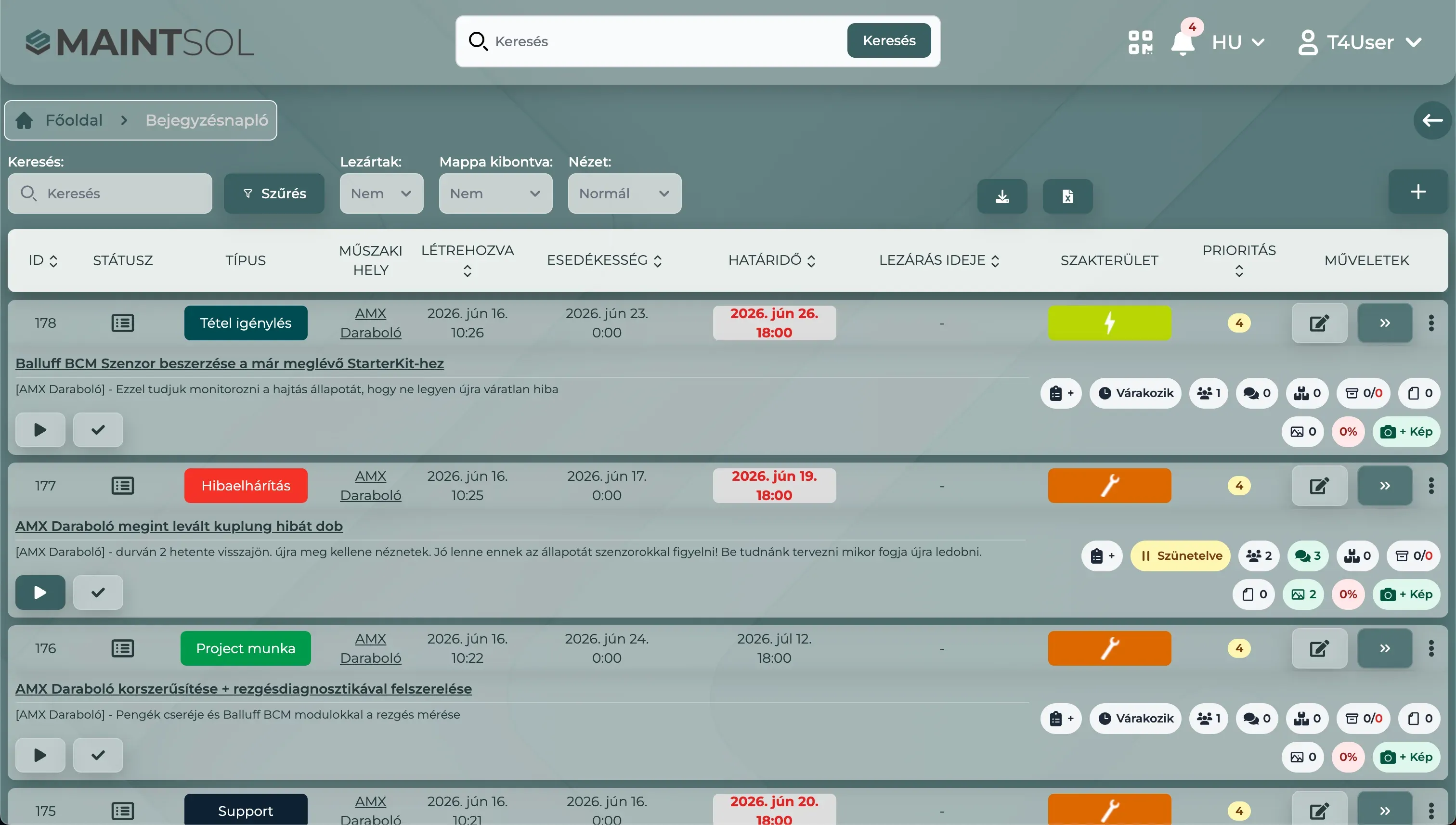Screen dimensions: 1456x825
Task: Add worksheet to Balluff BCM Szenzor entry
Action: (x=1061, y=393)
